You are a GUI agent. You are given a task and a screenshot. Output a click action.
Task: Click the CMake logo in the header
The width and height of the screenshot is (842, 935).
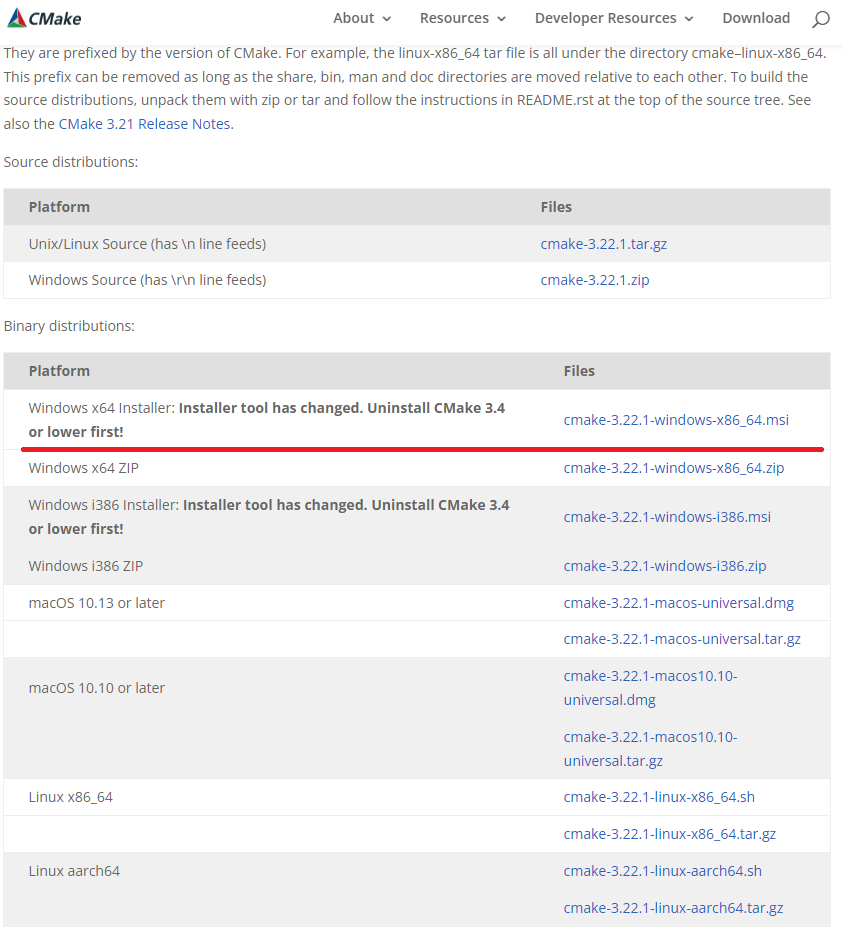pyautogui.click(x=44, y=18)
